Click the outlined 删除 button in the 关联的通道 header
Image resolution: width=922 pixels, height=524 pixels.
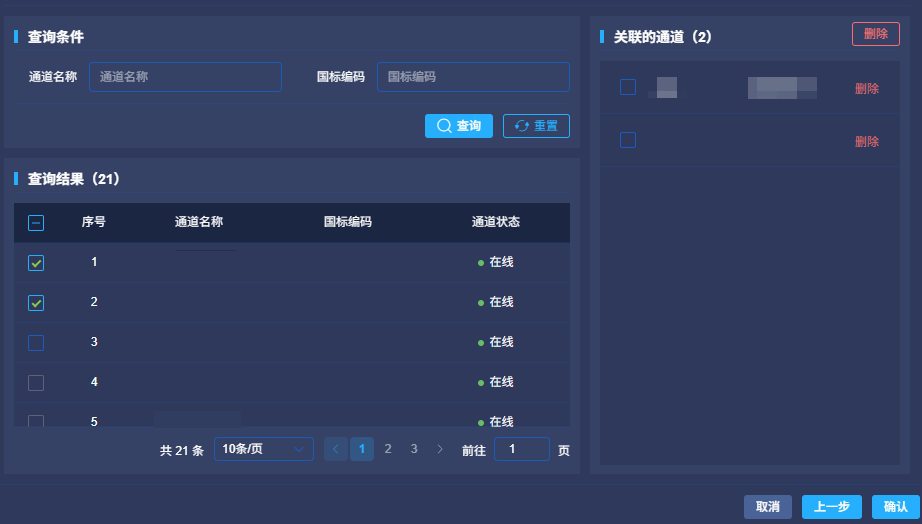click(x=876, y=34)
